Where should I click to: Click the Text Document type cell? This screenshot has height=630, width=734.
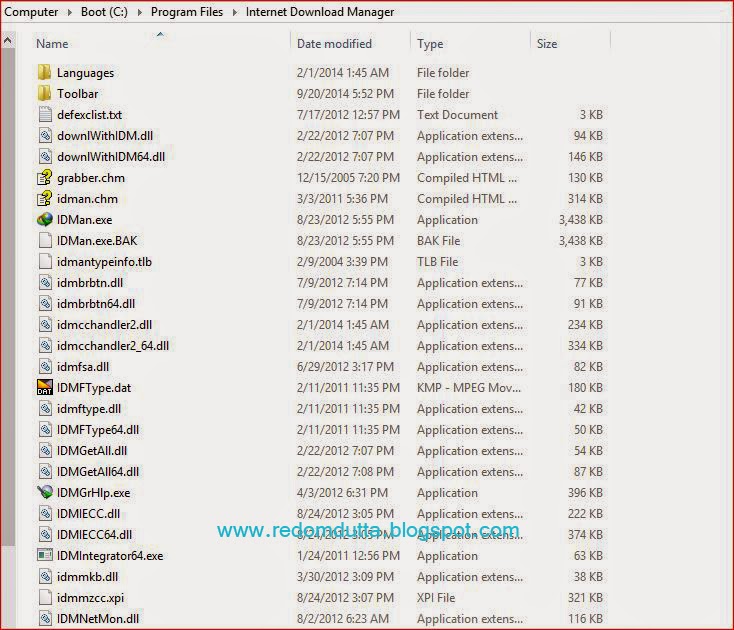[457, 115]
